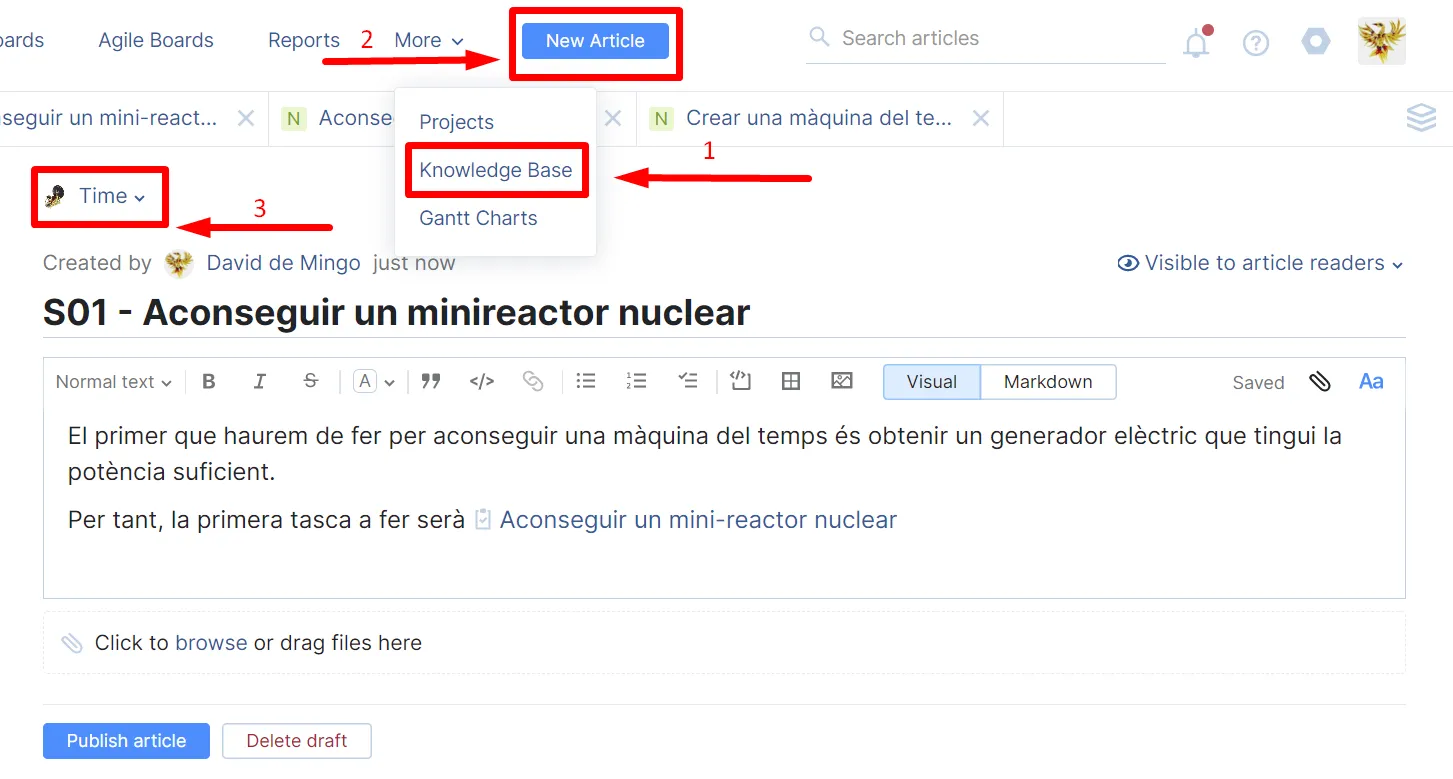Toggle the Aa text size option
The width and height of the screenshot is (1453, 779).
click(1371, 381)
